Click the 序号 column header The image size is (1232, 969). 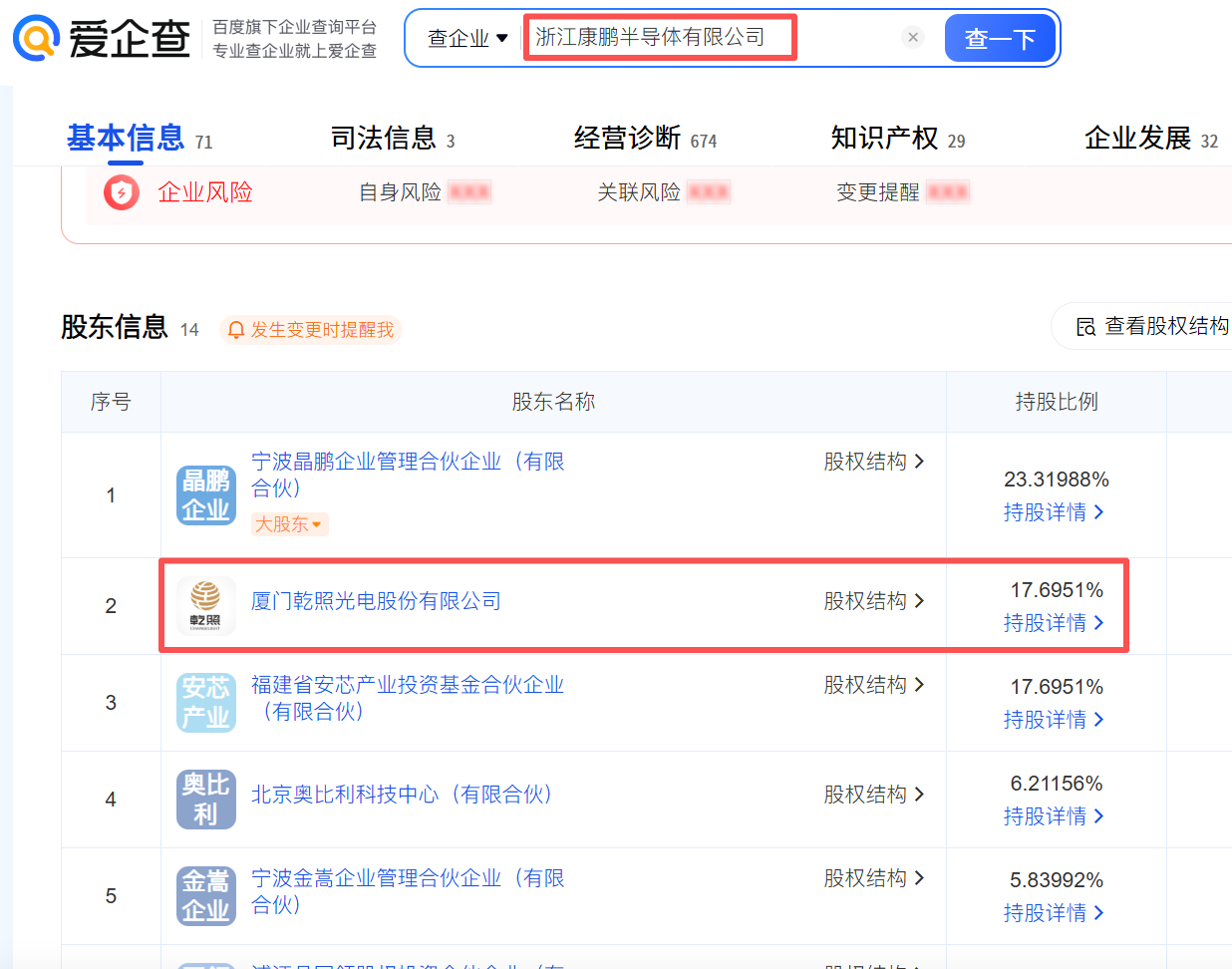coord(111,402)
